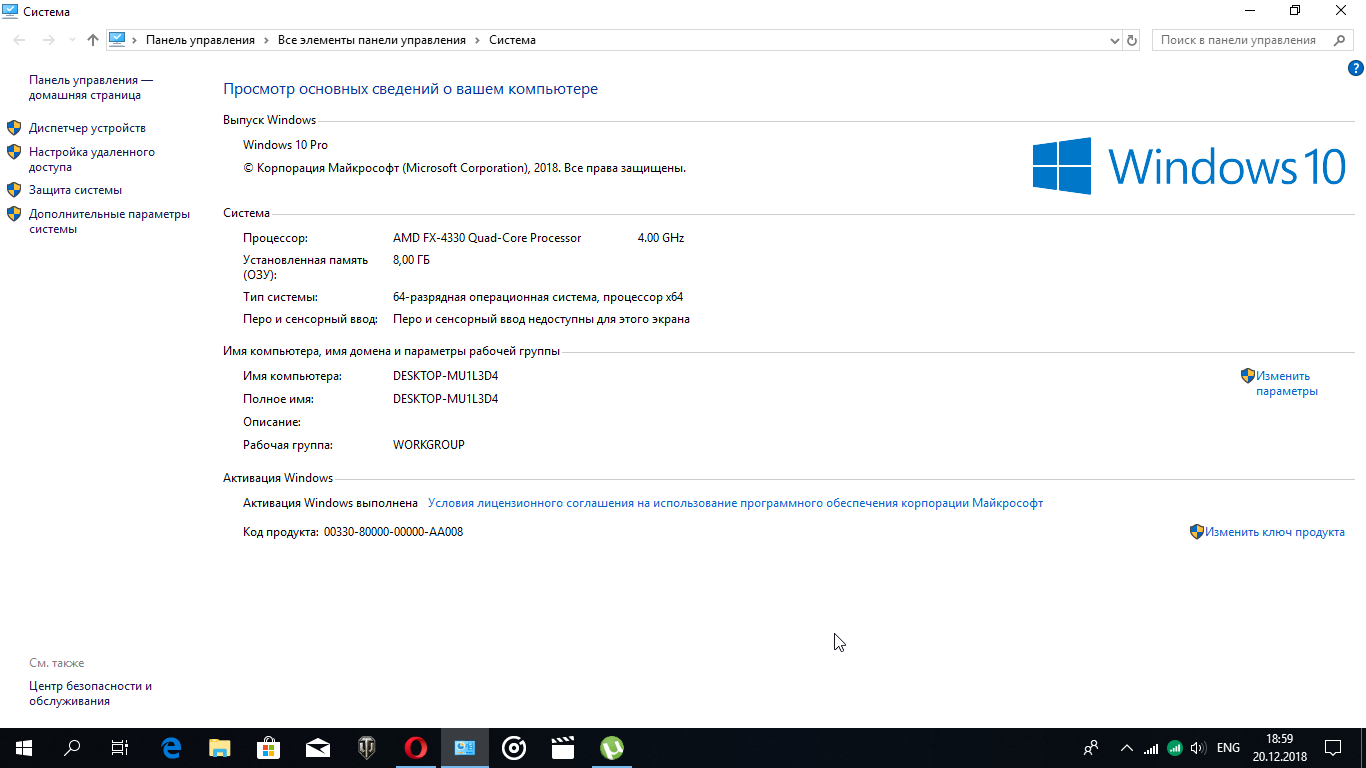
Task: Click "Активация Windows выполнена" status text
Action: [330, 503]
